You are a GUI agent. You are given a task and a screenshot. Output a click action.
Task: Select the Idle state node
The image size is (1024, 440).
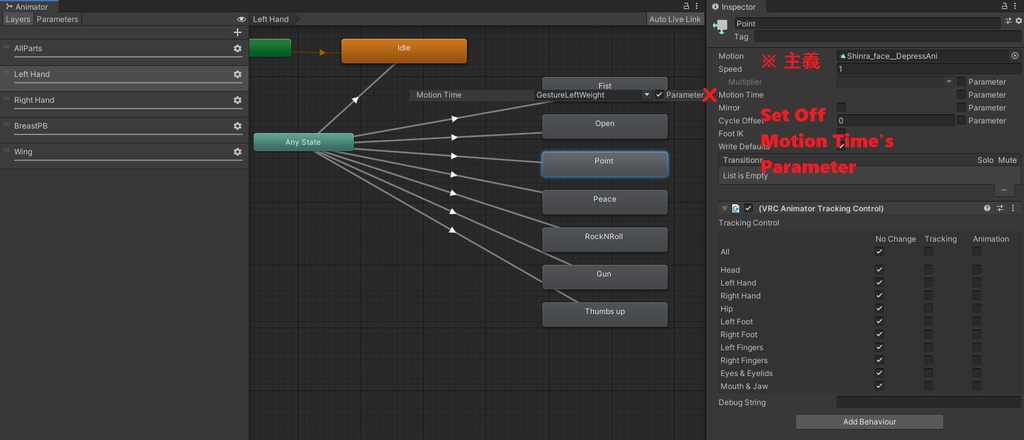point(404,51)
